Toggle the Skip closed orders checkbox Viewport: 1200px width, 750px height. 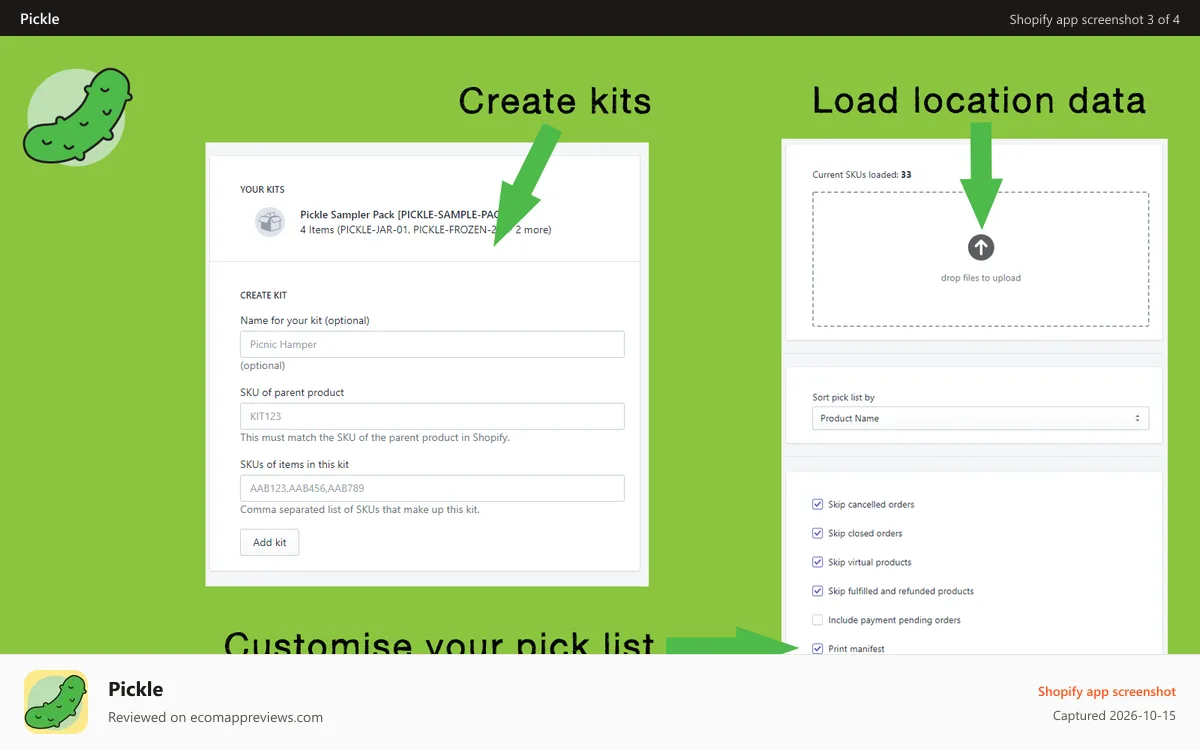[x=818, y=533]
